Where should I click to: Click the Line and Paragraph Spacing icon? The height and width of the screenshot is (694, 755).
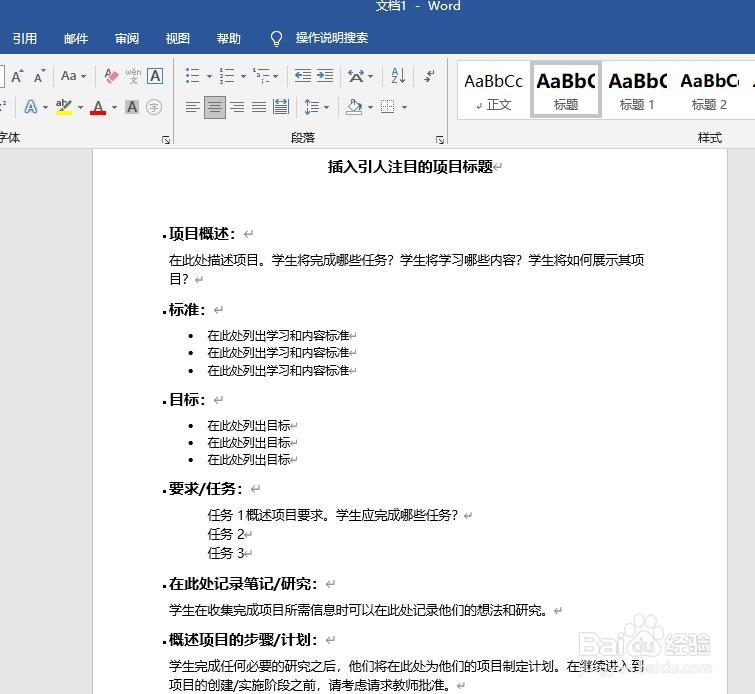(x=312, y=106)
